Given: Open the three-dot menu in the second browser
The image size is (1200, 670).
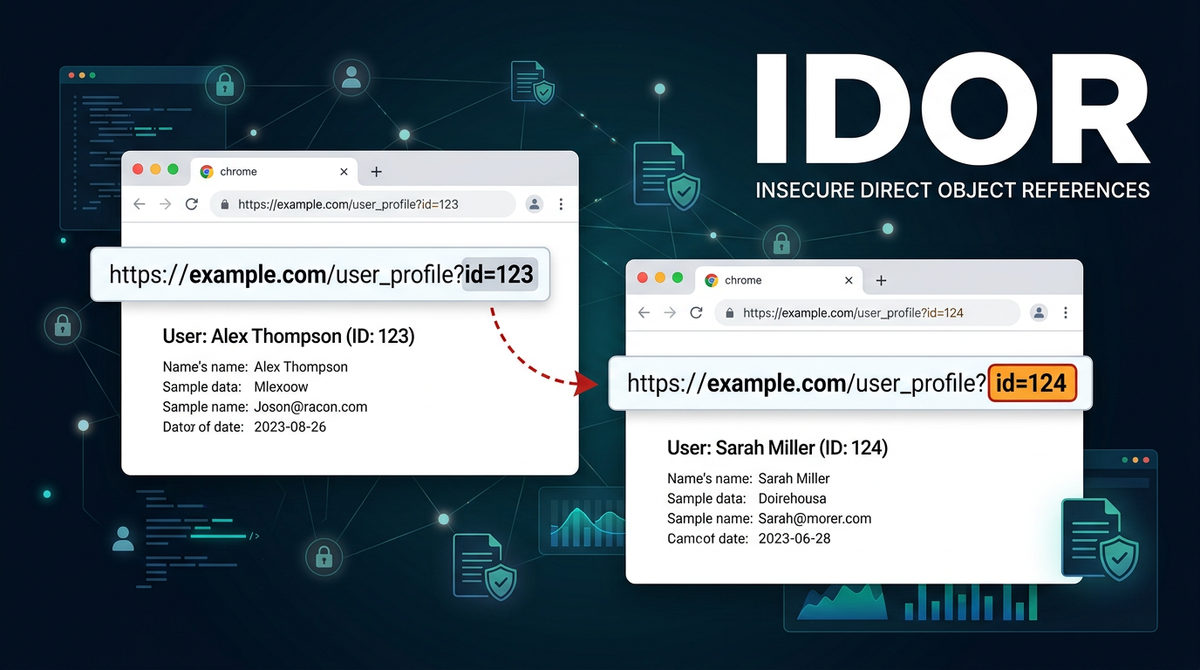Looking at the screenshot, I should 1066,312.
